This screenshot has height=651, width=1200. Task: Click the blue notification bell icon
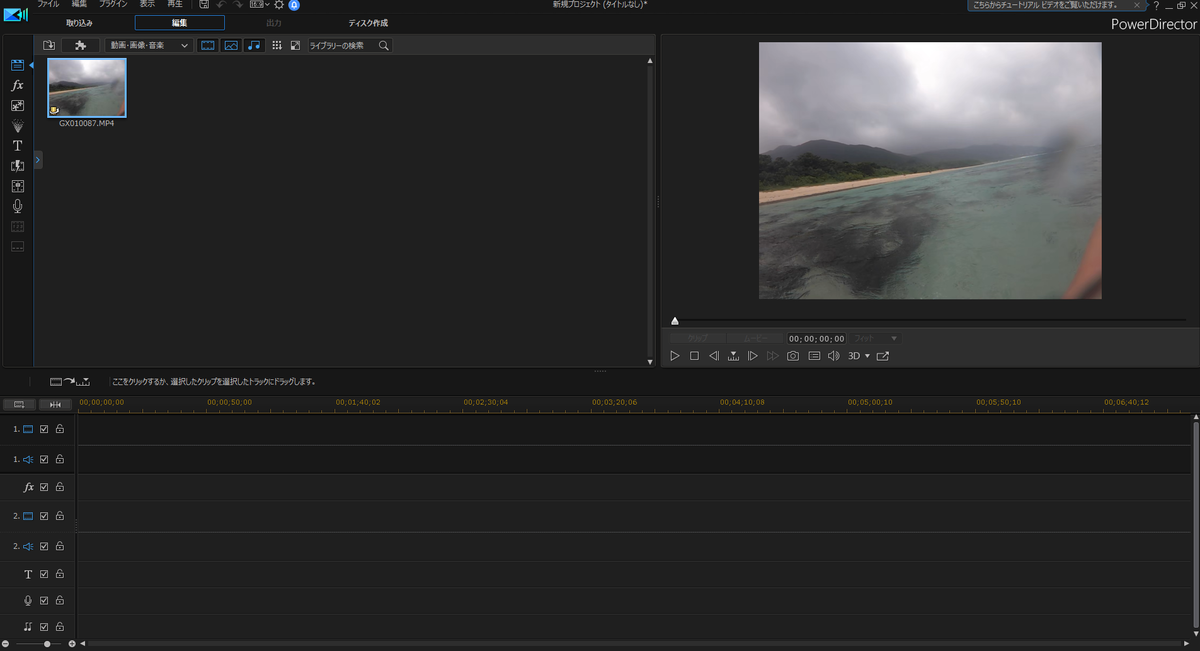tap(294, 5)
